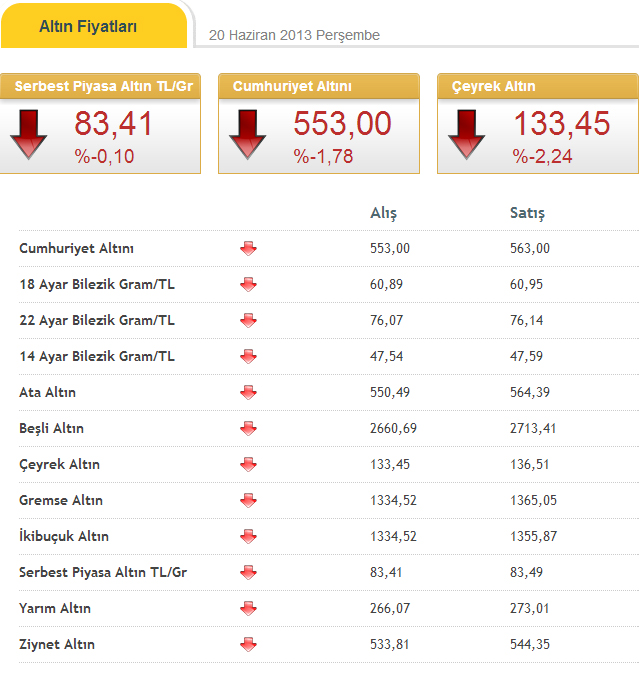Click the down arrow in Ziynet Altın row
The width and height of the screenshot is (641, 680).
pyautogui.click(x=248, y=645)
